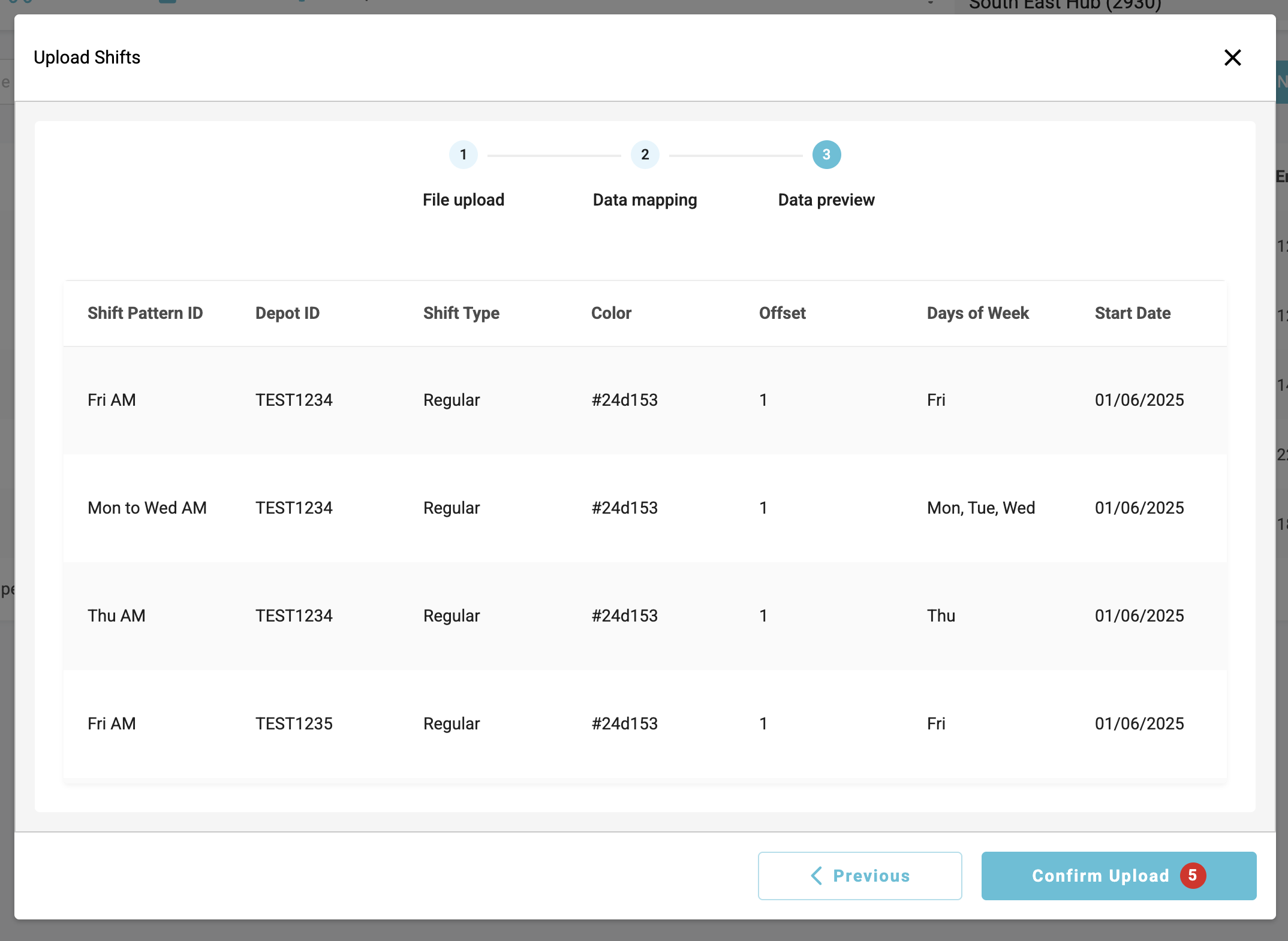Click the Data mapping step label
The width and height of the screenshot is (1288, 941).
pyautogui.click(x=645, y=200)
